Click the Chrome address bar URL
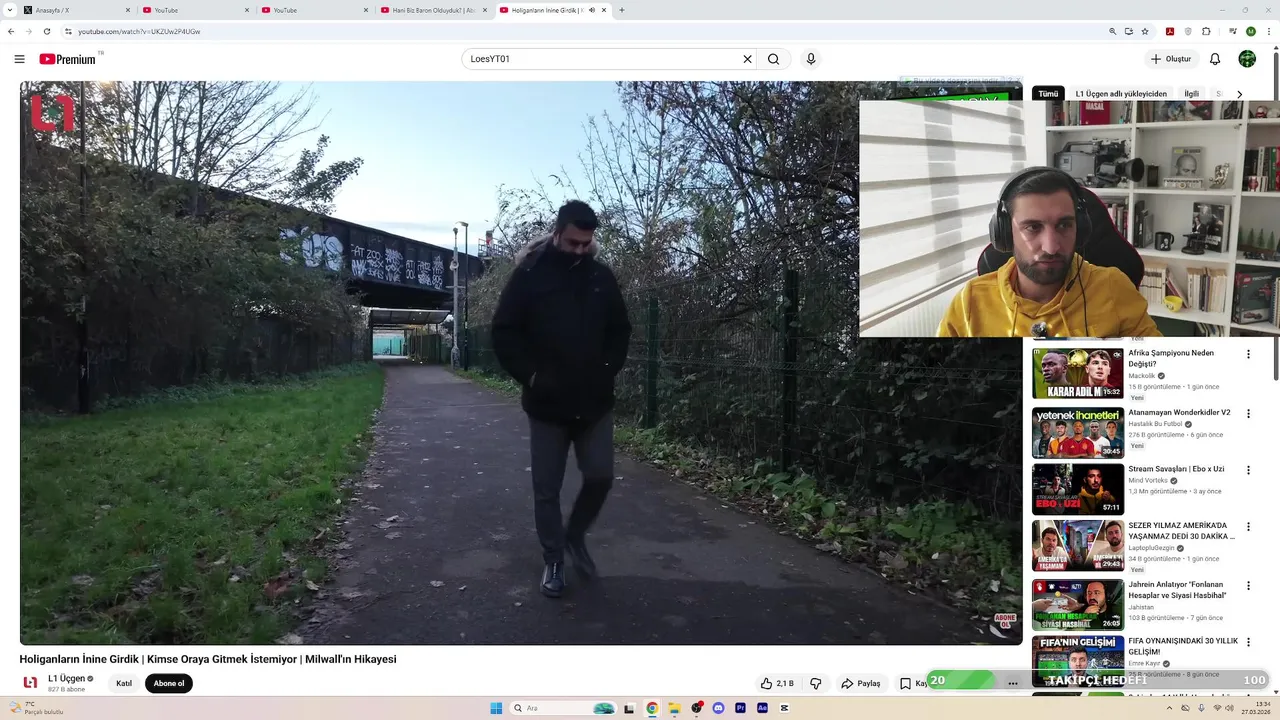This screenshot has height=720, width=1280. point(139,31)
